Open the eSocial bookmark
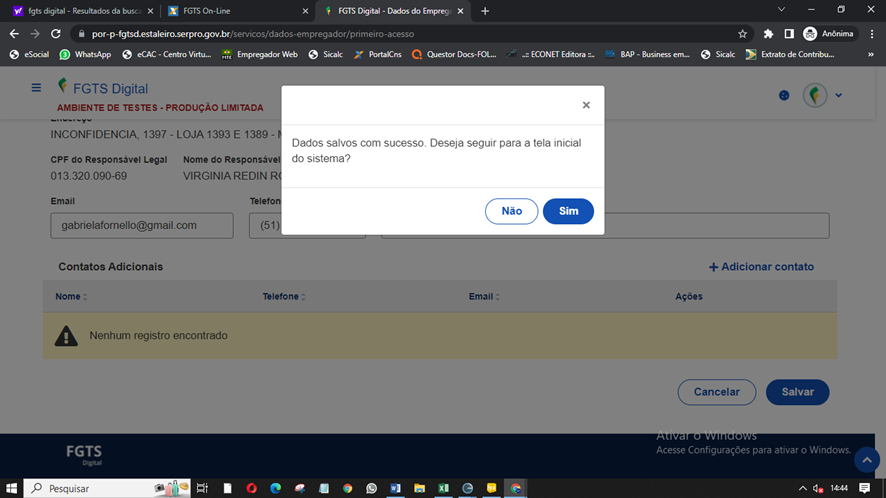This screenshot has height=498, width=886. [x=28, y=54]
